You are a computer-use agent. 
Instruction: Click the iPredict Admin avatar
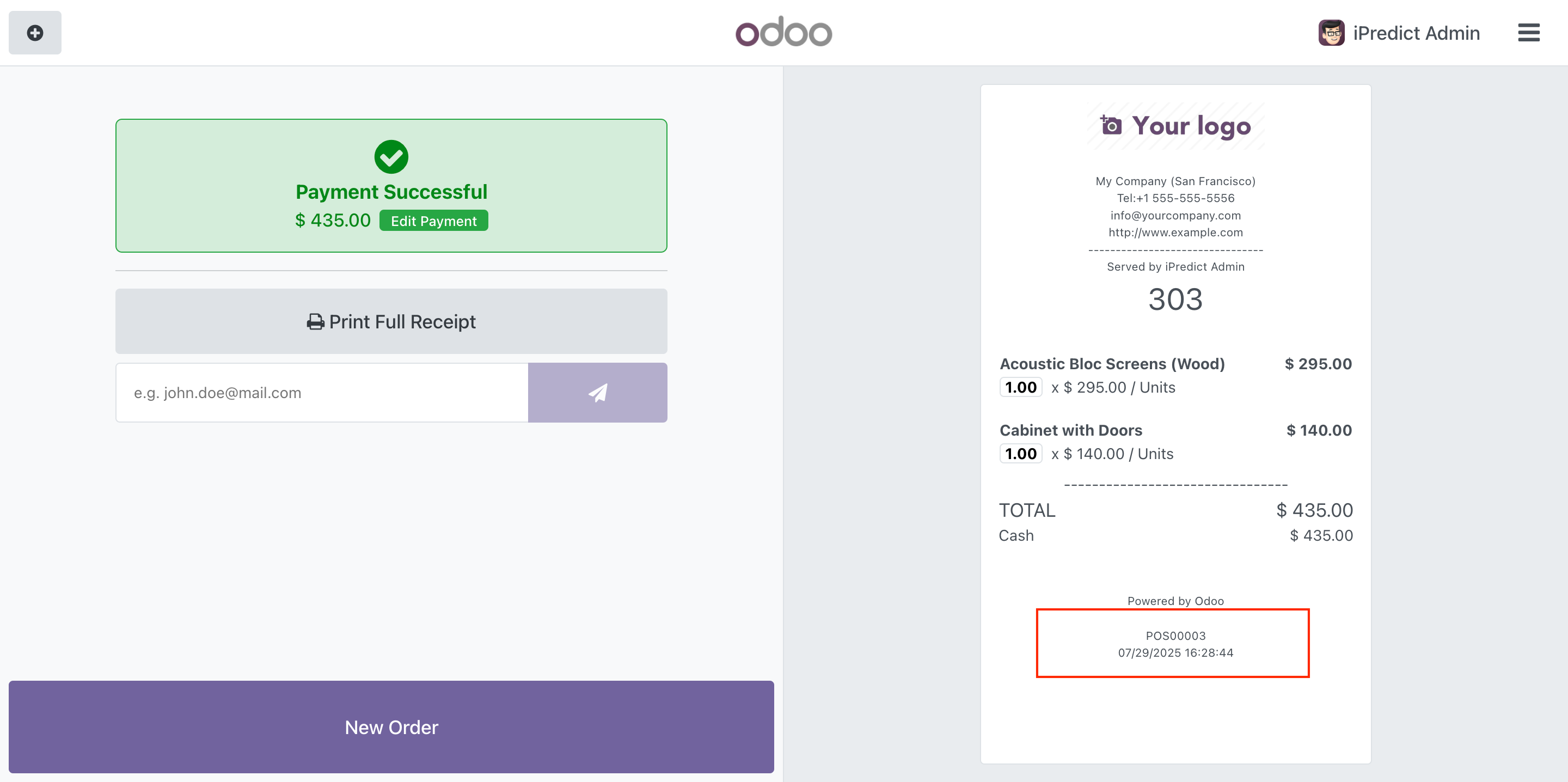point(1331,33)
